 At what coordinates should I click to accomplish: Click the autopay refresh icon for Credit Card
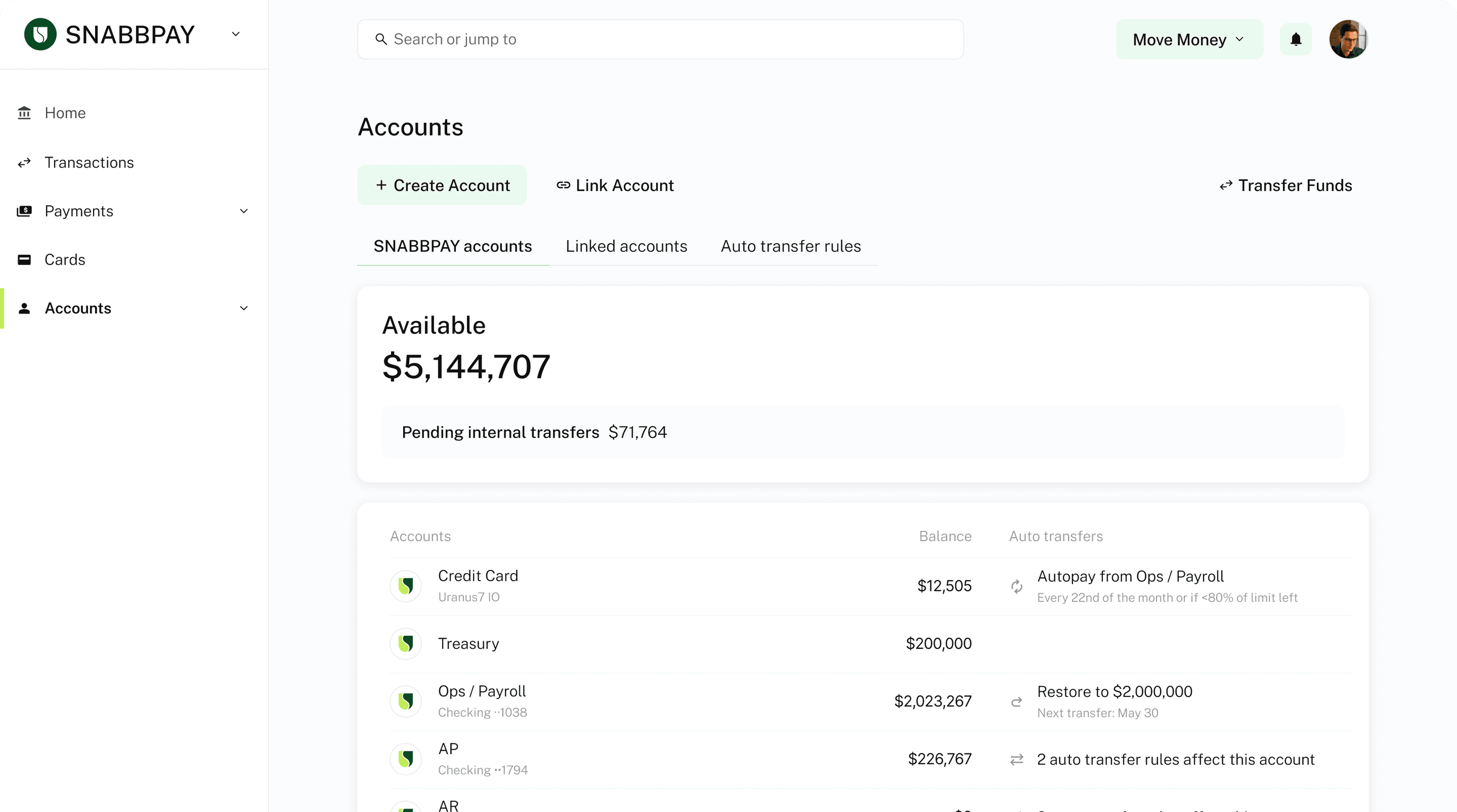pos(1016,587)
